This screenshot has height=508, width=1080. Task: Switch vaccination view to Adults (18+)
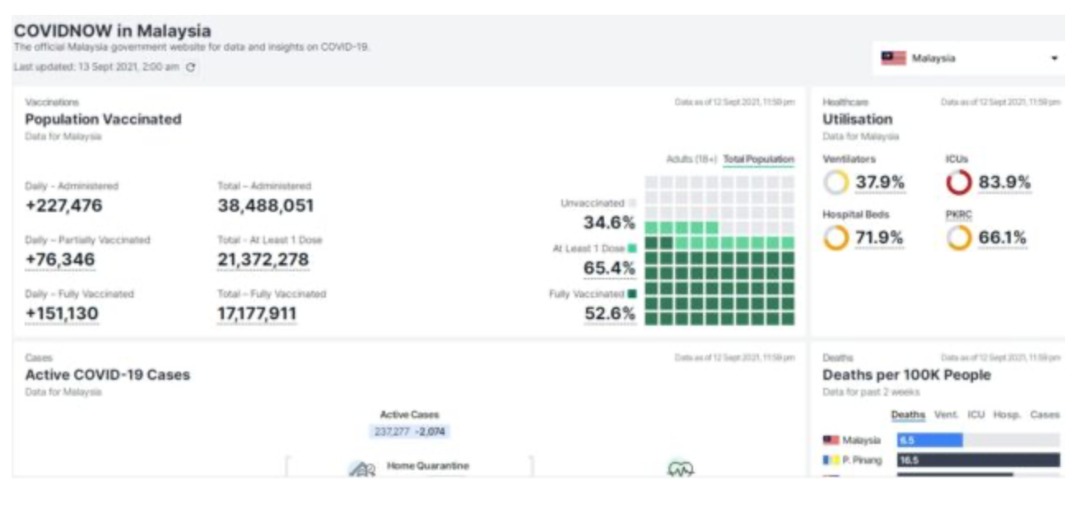(691, 159)
